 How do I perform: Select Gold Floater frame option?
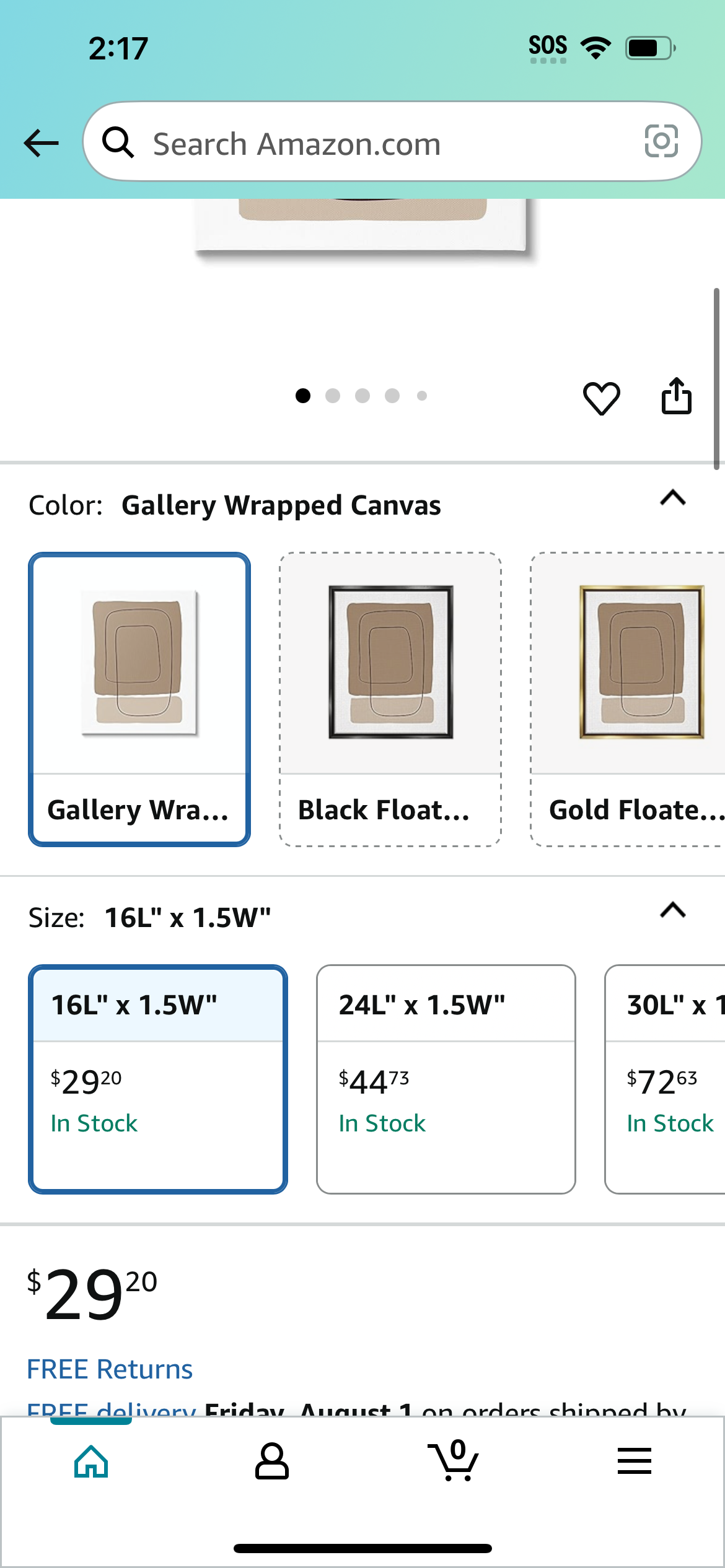pos(628,699)
